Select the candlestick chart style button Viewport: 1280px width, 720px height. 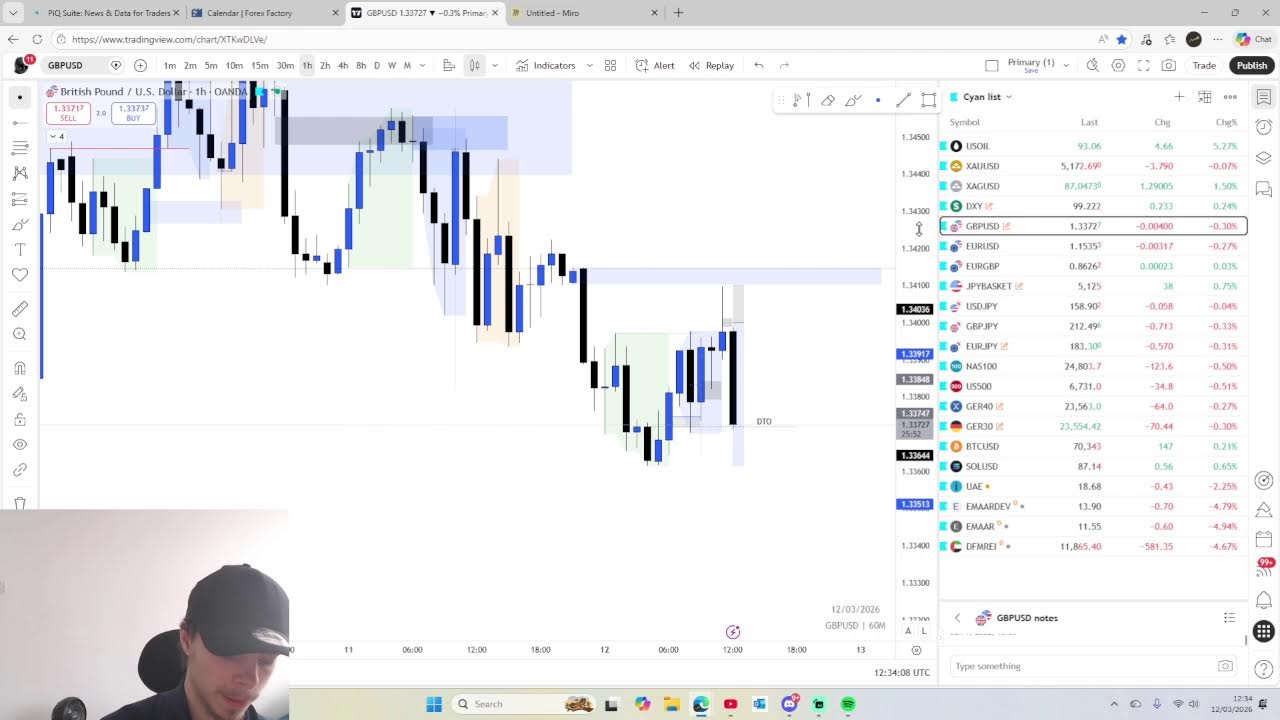[475, 65]
